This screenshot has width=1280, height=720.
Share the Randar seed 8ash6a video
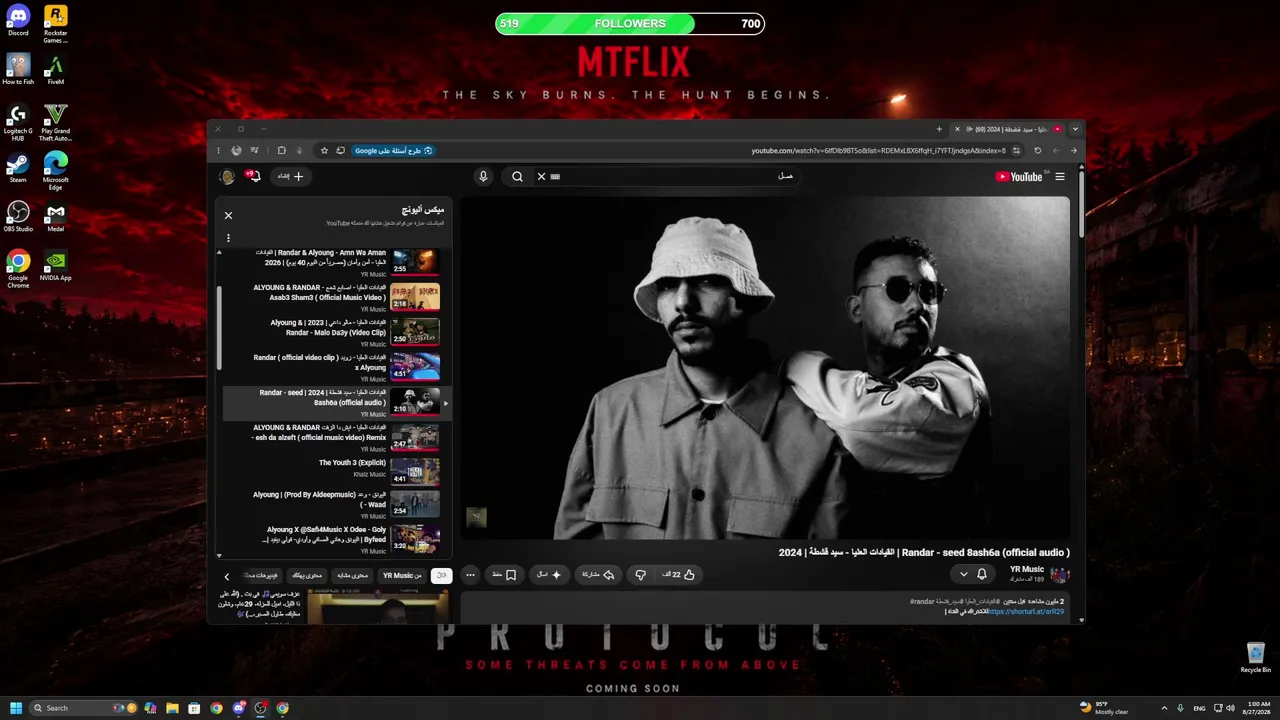click(599, 575)
